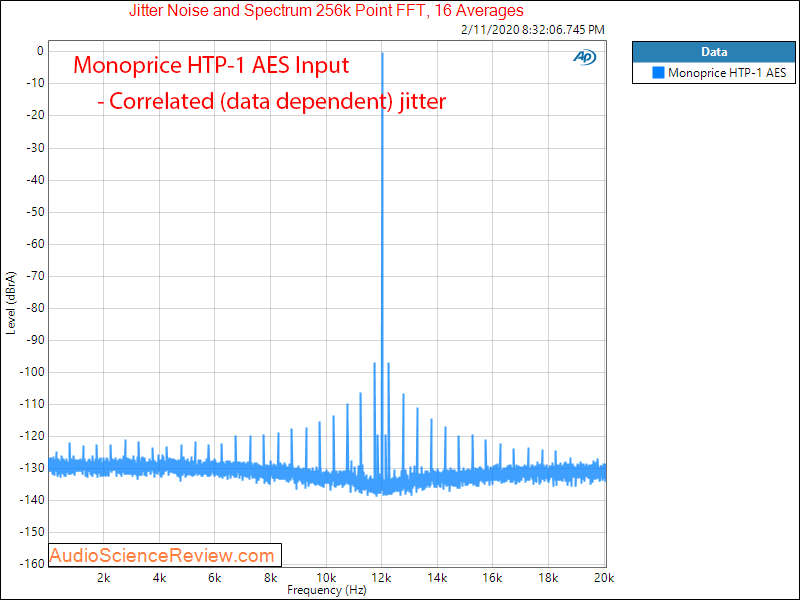Click the 0 label on the level axis

[x=40, y=51]
